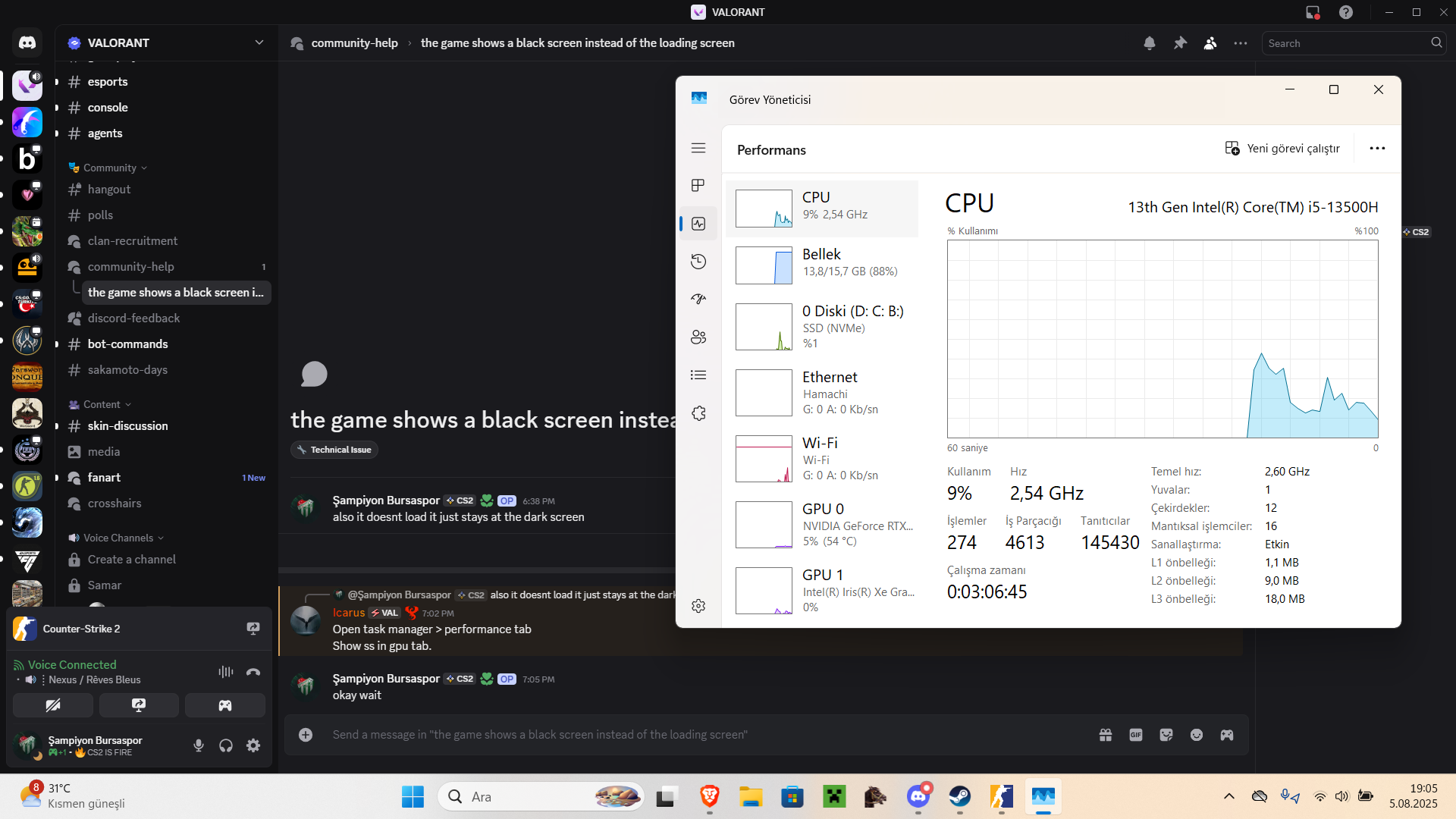The height and width of the screenshot is (819, 1456).
Task: Open Task Manager users icon in sidebar
Action: click(x=698, y=337)
